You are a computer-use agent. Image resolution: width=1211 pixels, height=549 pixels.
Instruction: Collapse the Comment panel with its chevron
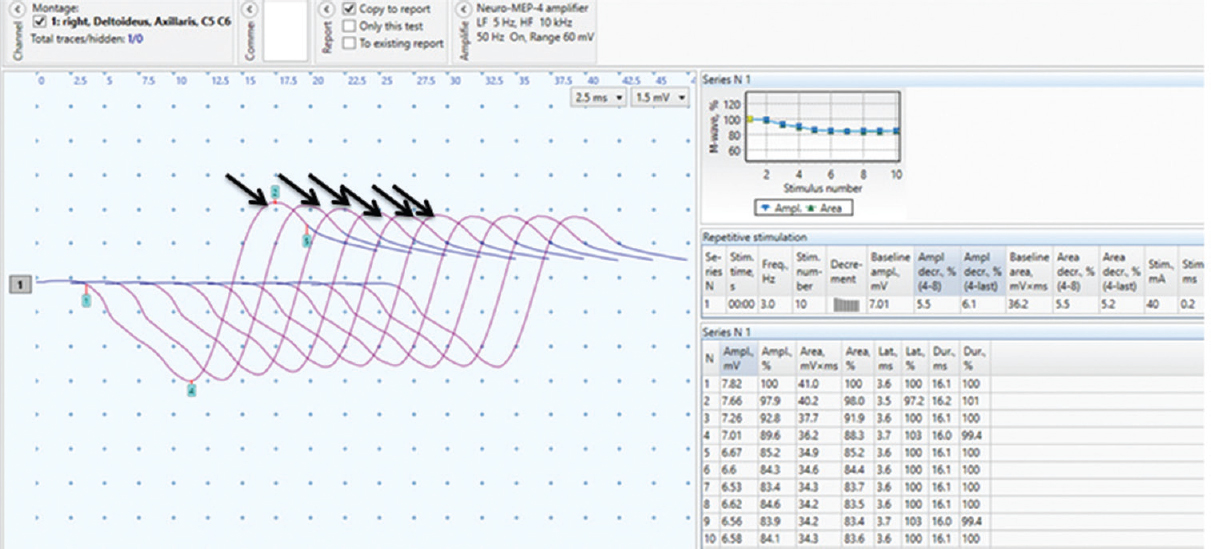pos(250,11)
